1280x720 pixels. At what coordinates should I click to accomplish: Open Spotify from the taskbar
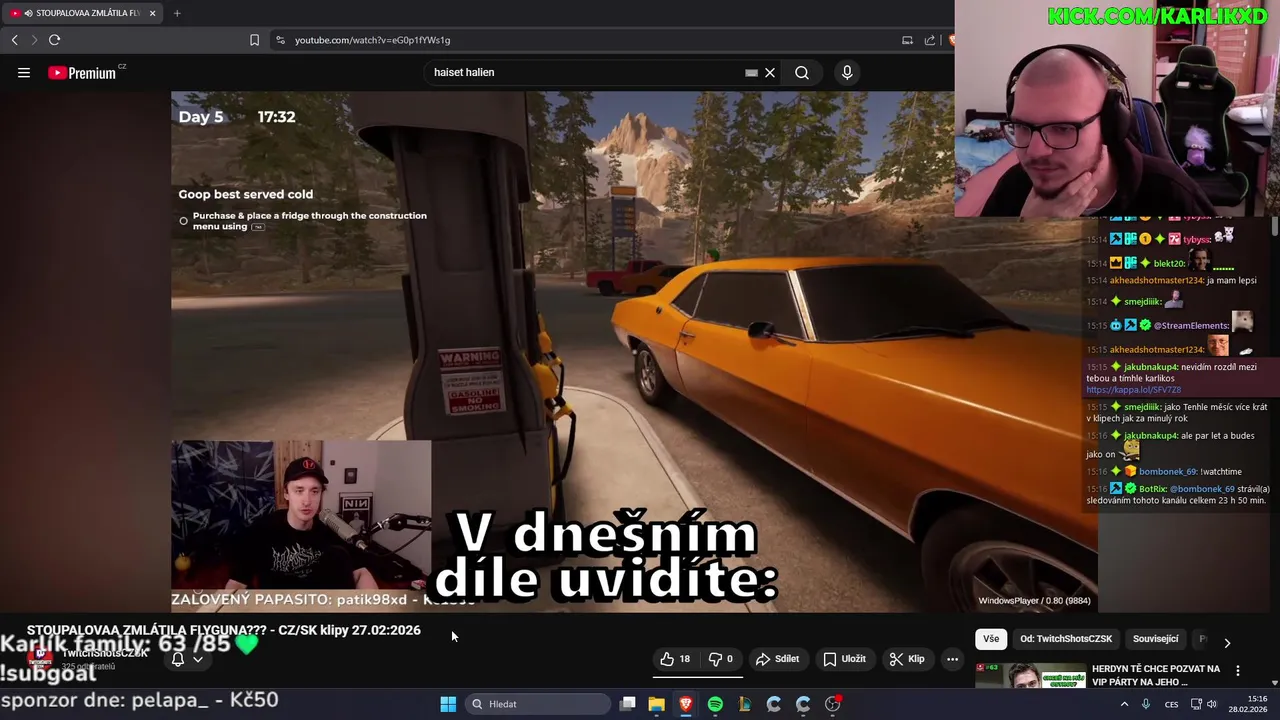pyautogui.click(x=715, y=704)
